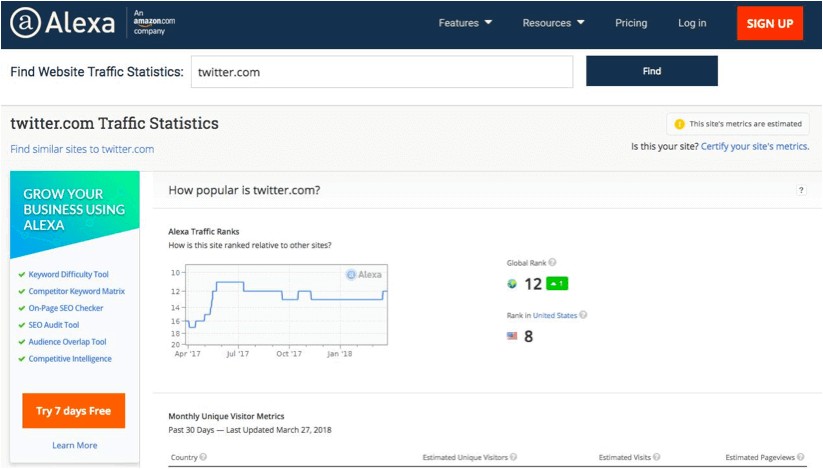The image size is (823, 469).
Task: Open help icon beside Rank in United States
Action: (x=583, y=315)
